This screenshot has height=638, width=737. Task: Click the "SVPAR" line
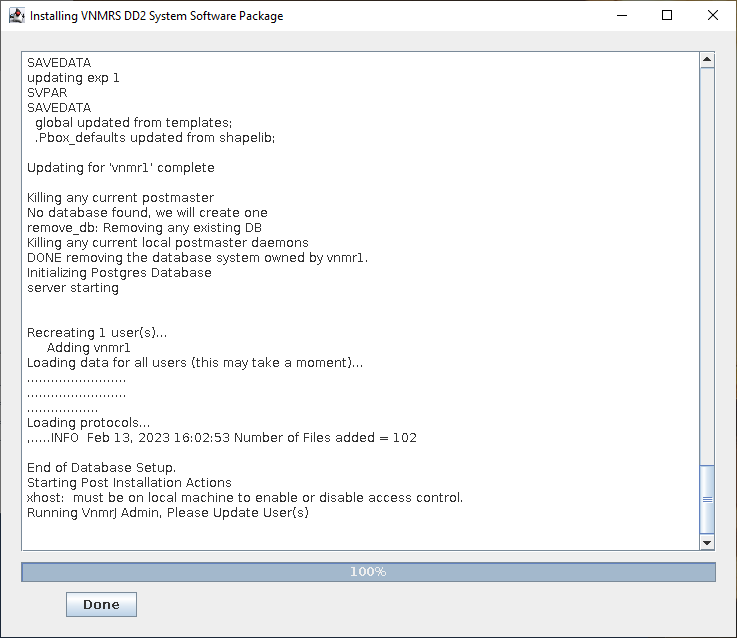click(47, 93)
